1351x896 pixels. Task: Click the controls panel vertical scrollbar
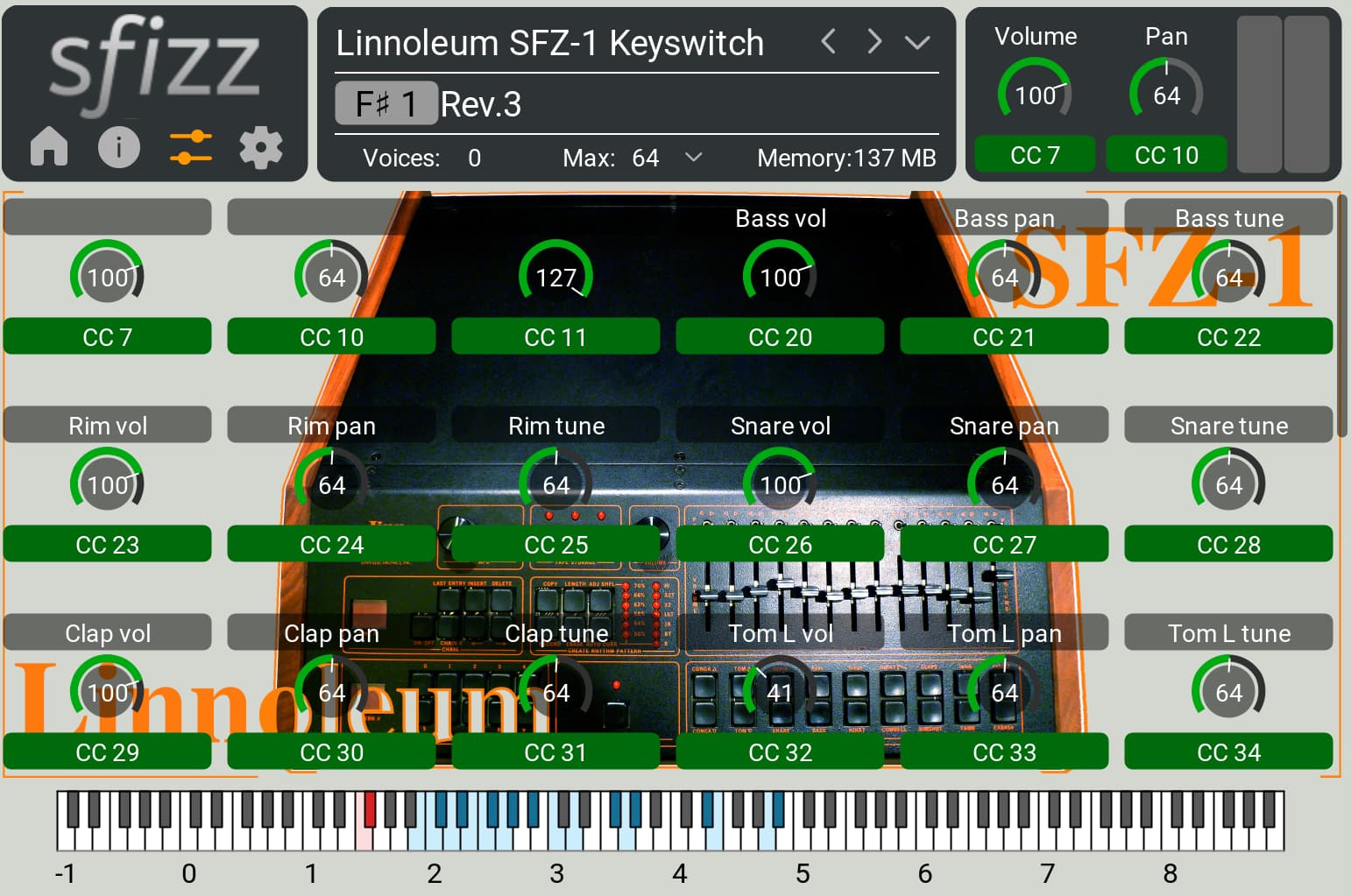point(1341,315)
